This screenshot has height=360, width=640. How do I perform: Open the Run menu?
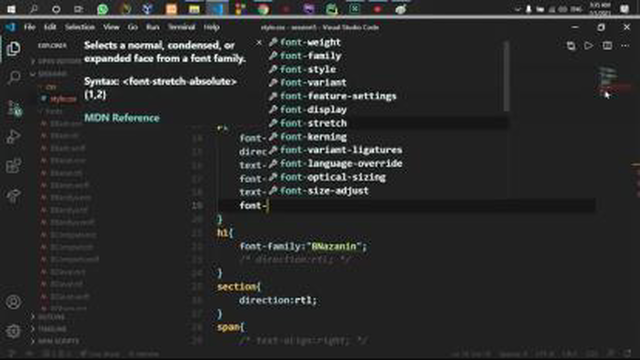pyautogui.click(x=153, y=27)
